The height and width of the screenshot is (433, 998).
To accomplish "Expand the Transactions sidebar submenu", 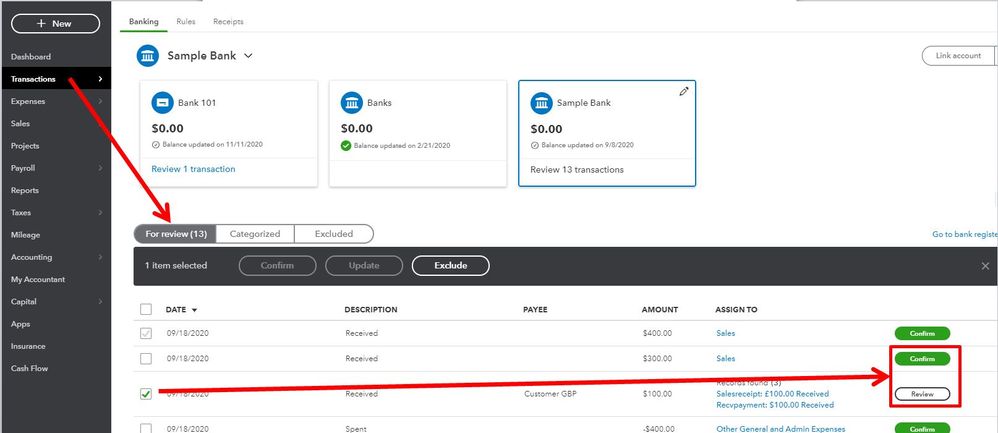I will (100, 79).
